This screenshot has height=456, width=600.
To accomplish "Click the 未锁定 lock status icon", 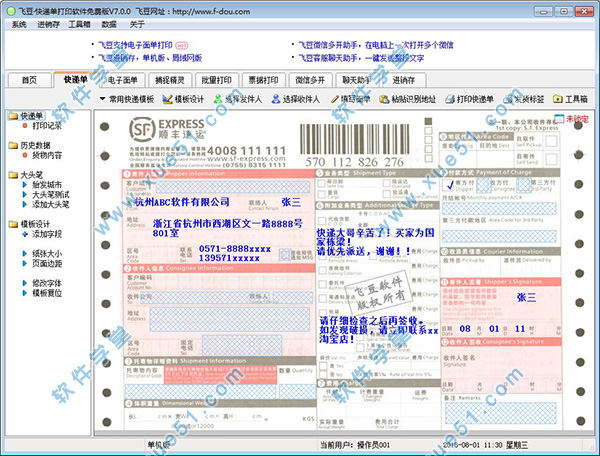I will [559, 119].
